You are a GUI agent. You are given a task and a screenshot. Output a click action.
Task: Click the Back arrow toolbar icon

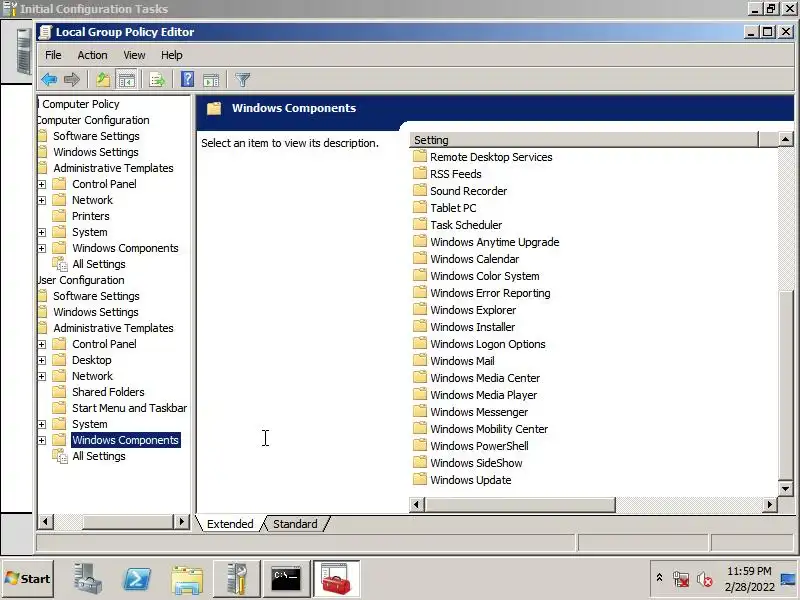(x=49, y=80)
